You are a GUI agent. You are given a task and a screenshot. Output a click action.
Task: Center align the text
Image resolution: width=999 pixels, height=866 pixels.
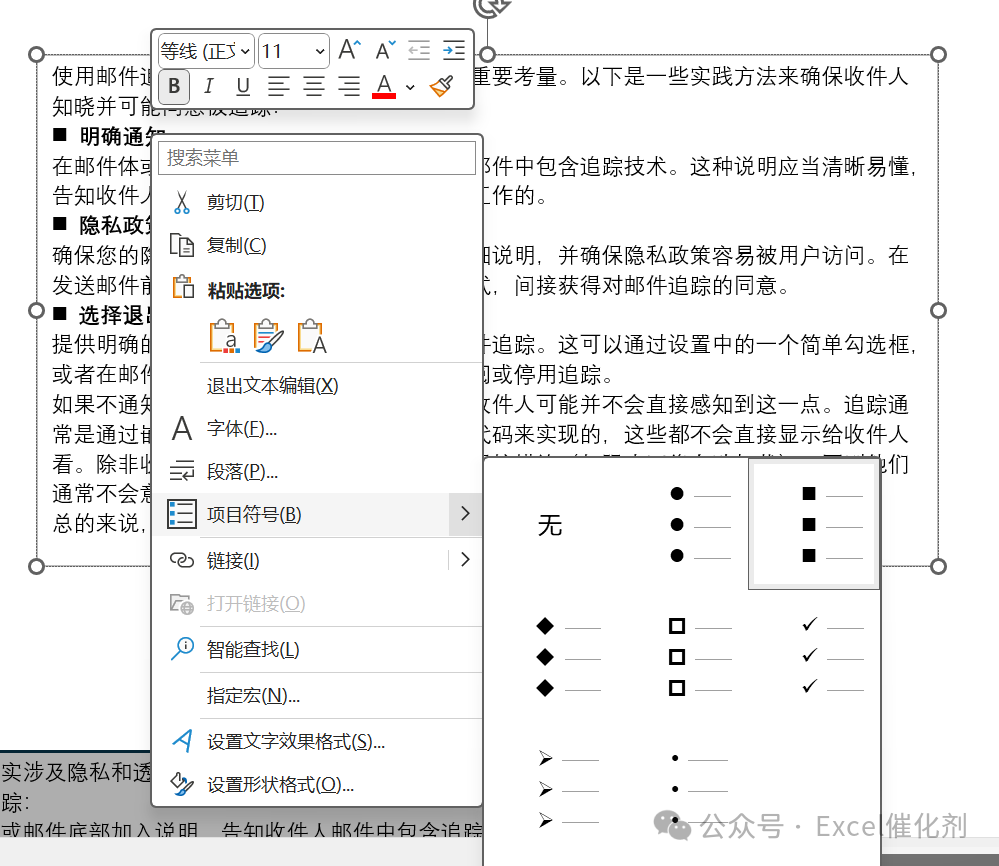click(x=313, y=86)
